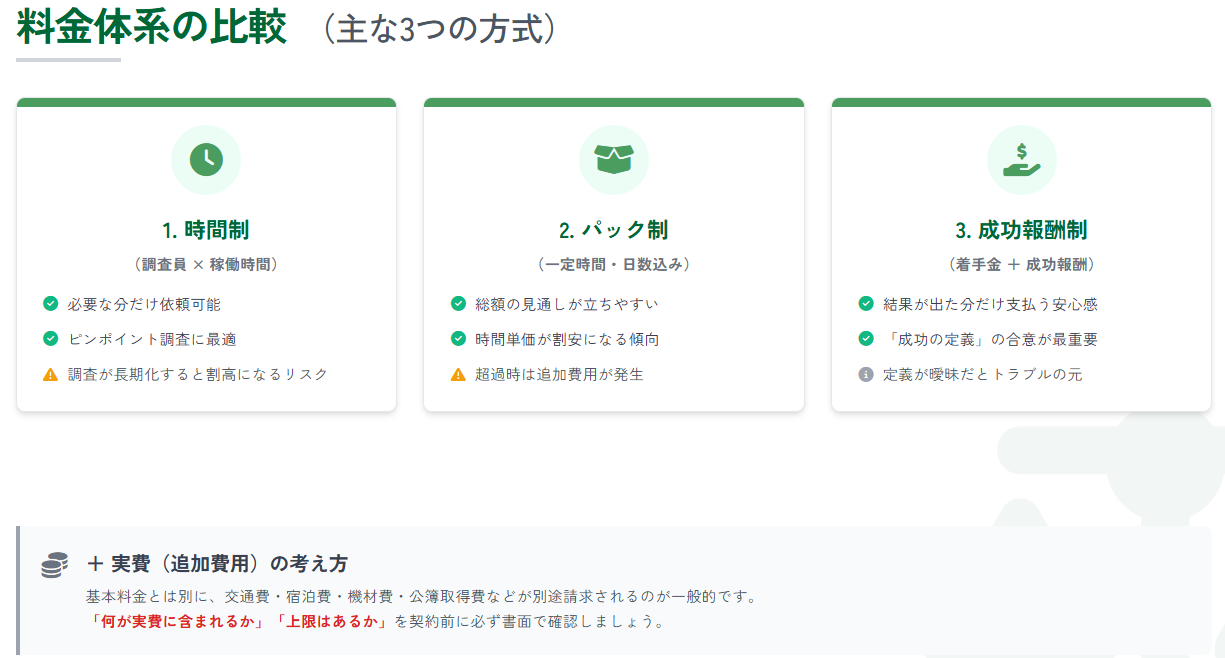Click the clock icon above 時間制
Image resolution: width=1225 pixels, height=658 pixels.
pos(206,160)
